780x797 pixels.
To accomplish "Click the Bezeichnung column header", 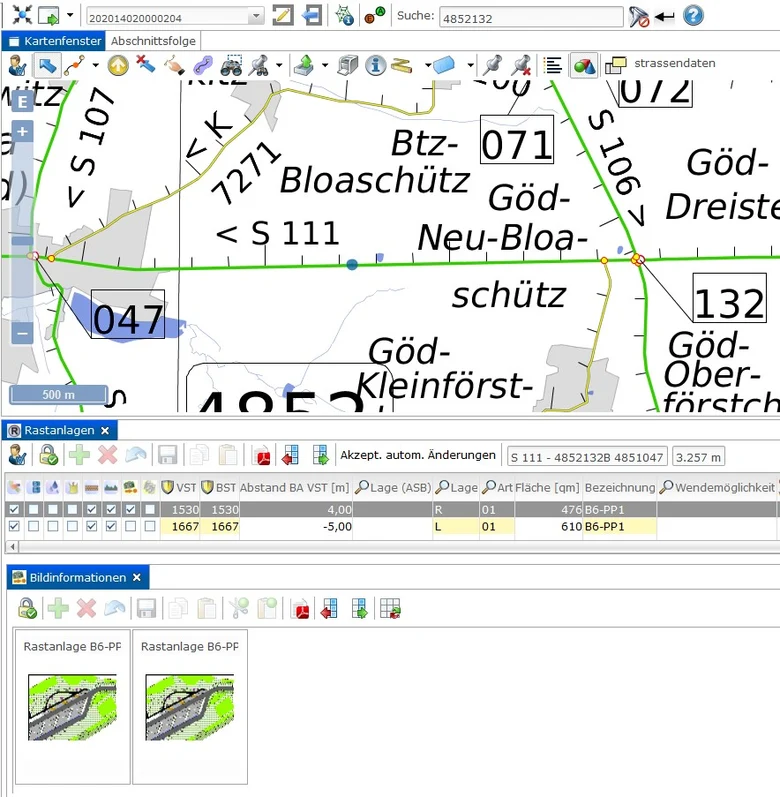I will 619,487.
